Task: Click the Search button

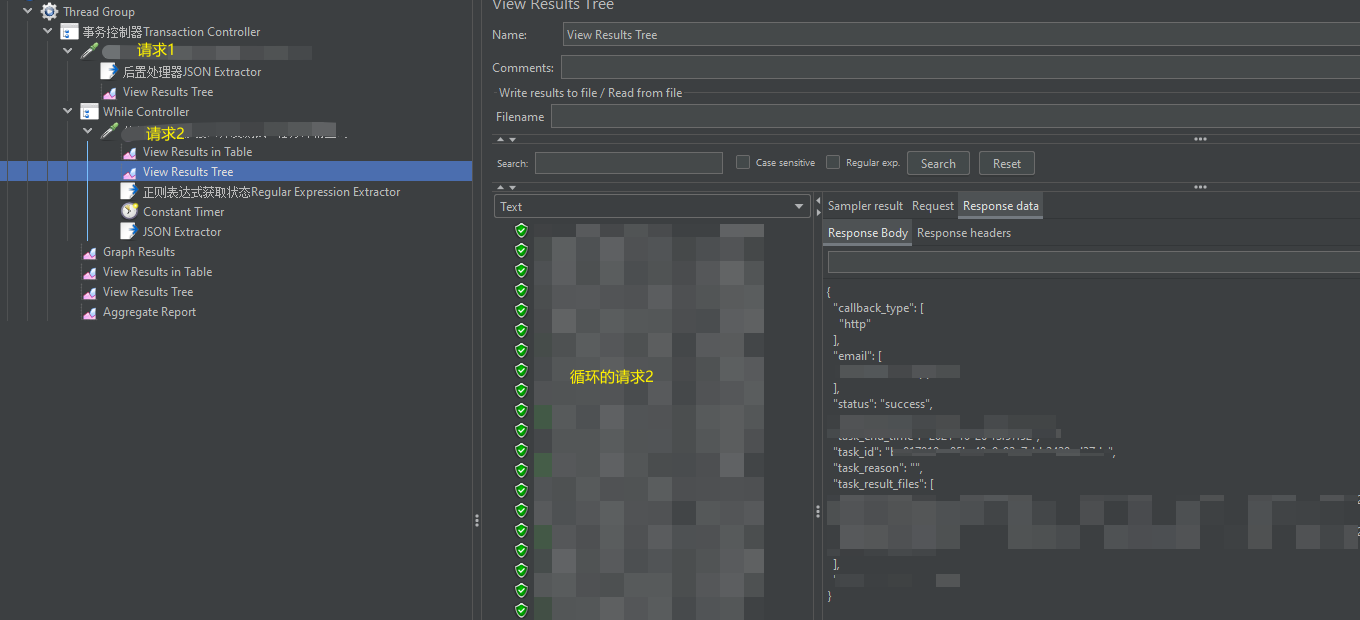Action: 938,163
